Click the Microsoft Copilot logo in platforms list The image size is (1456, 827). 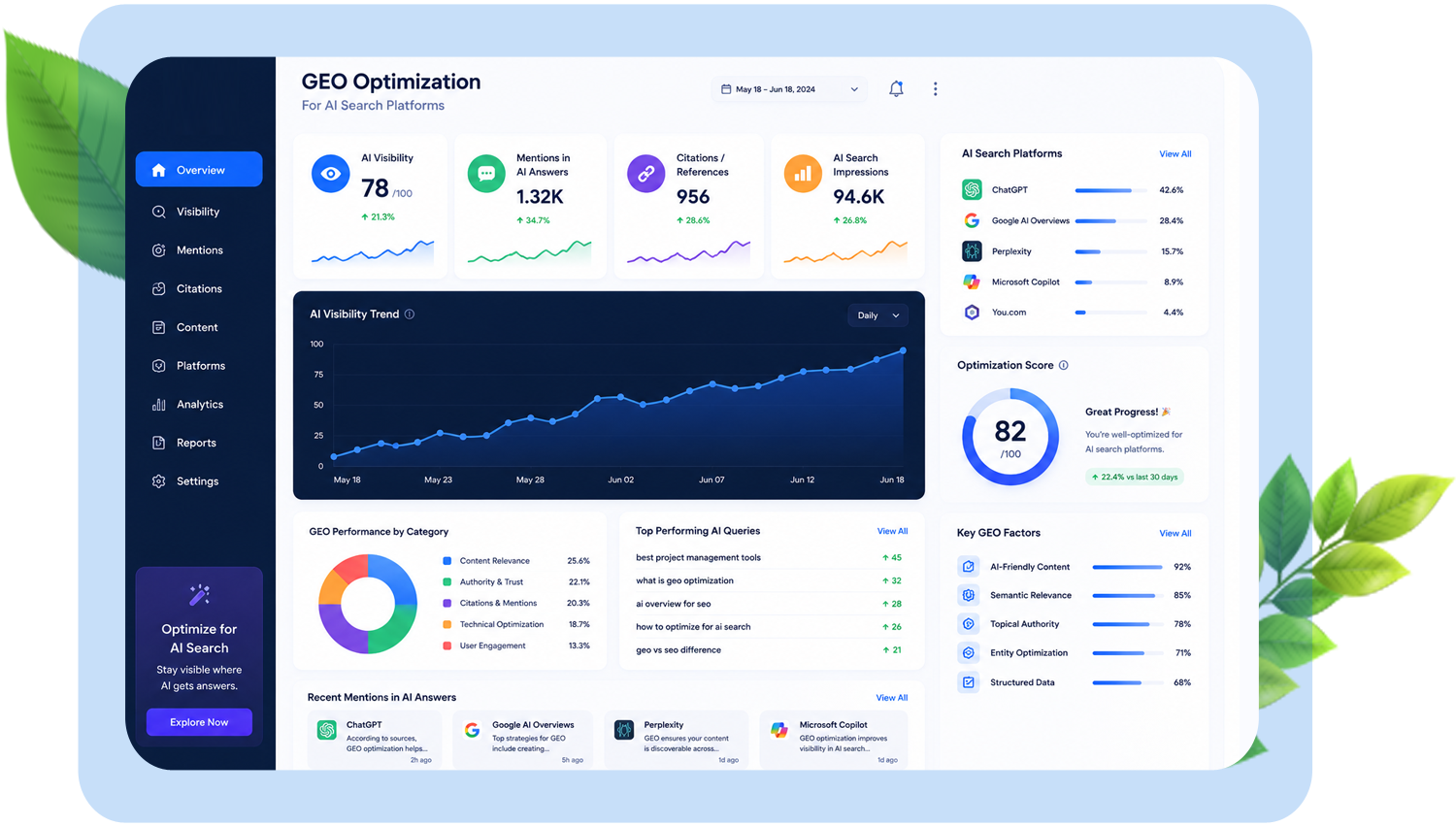pos(972,281)
